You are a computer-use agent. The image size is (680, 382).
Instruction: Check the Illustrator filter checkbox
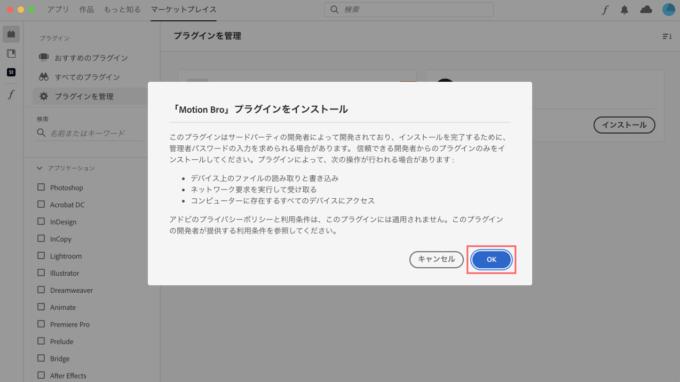tap(41, 273)
